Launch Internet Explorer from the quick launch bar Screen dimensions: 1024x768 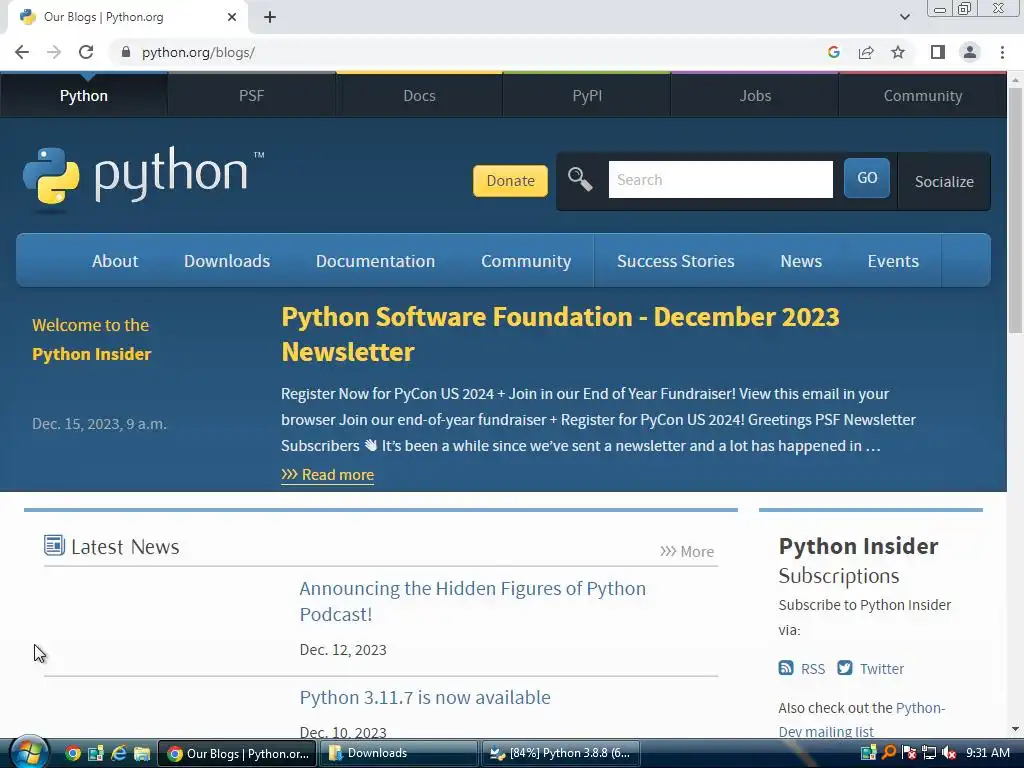pos(119,754)
